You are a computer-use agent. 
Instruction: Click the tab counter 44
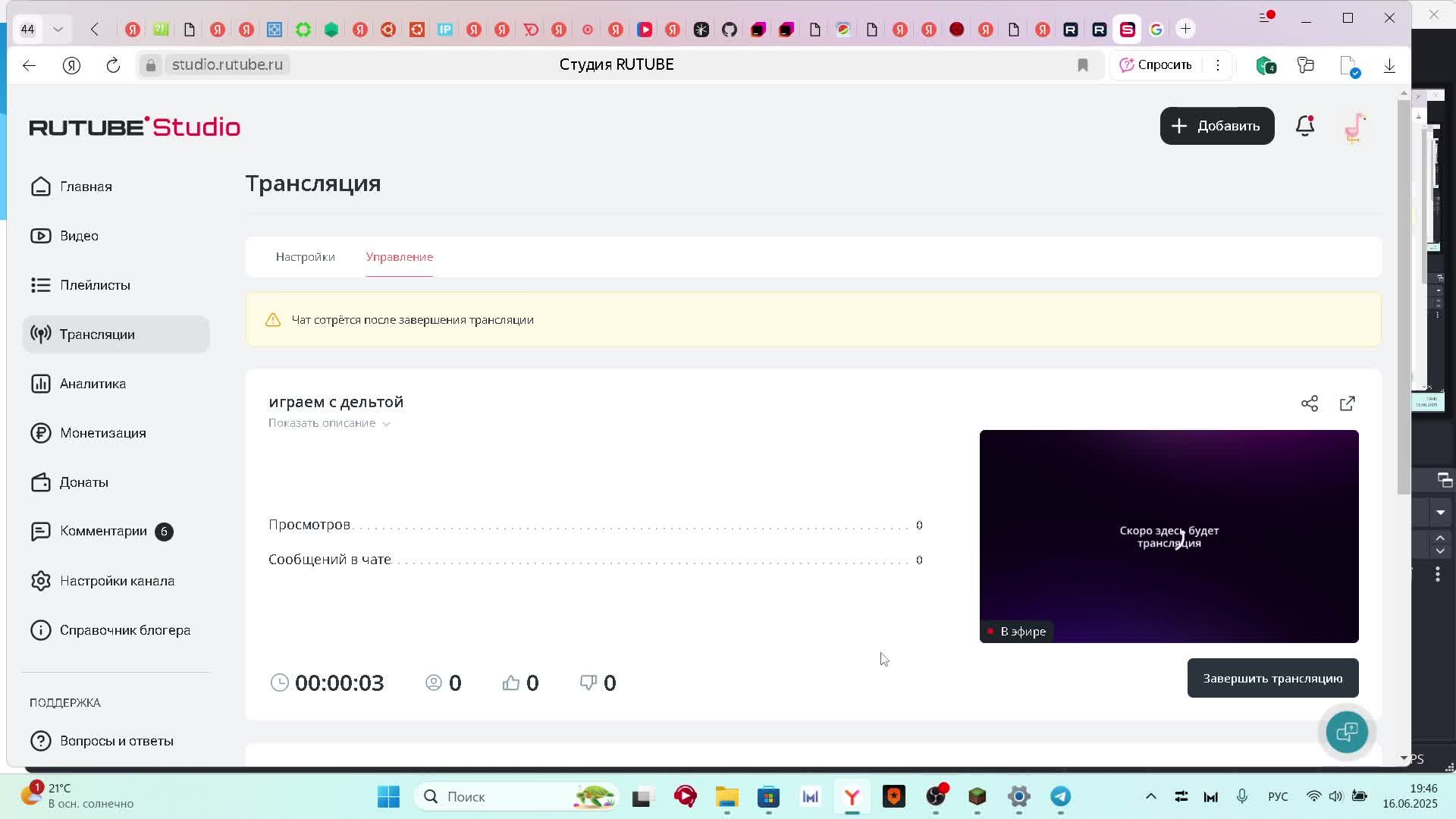click(27, 30)
